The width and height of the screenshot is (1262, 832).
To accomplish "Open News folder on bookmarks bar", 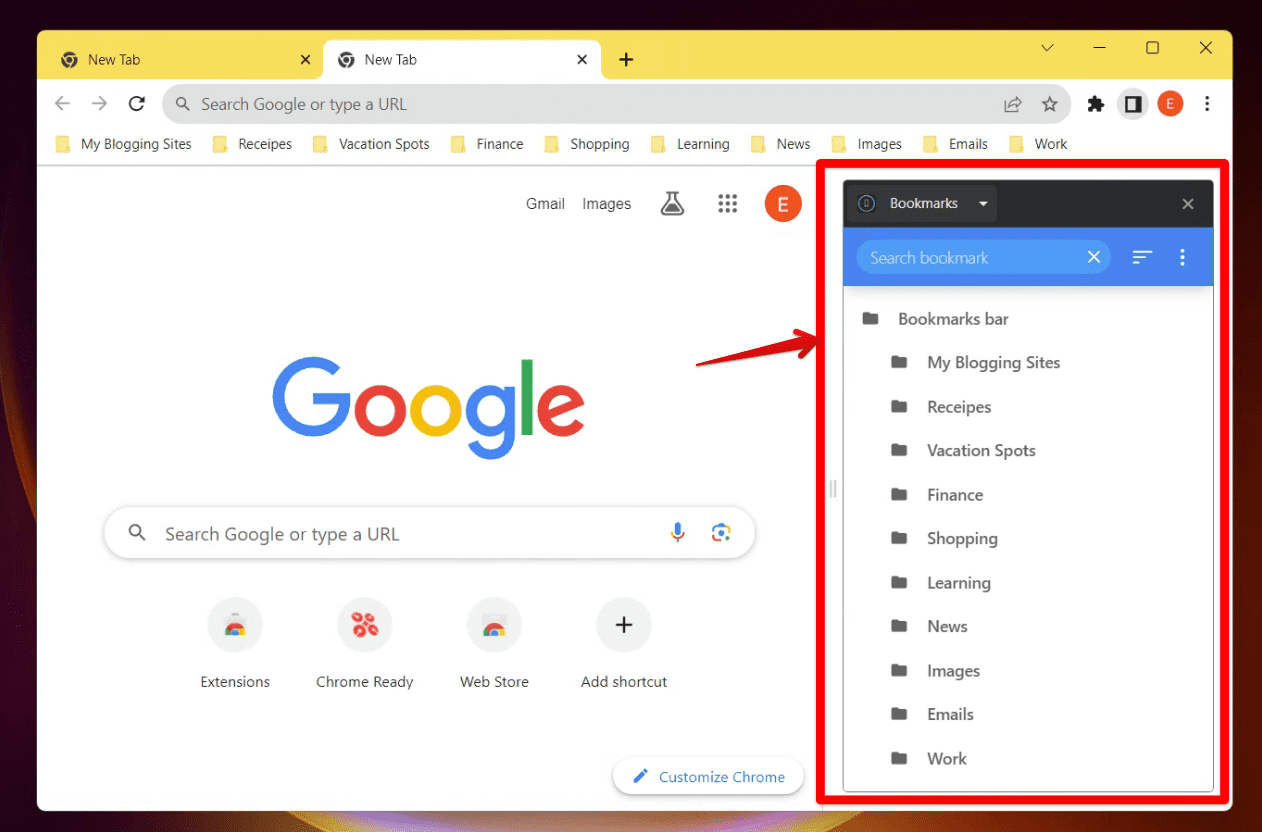I will (x=780, y=144).
